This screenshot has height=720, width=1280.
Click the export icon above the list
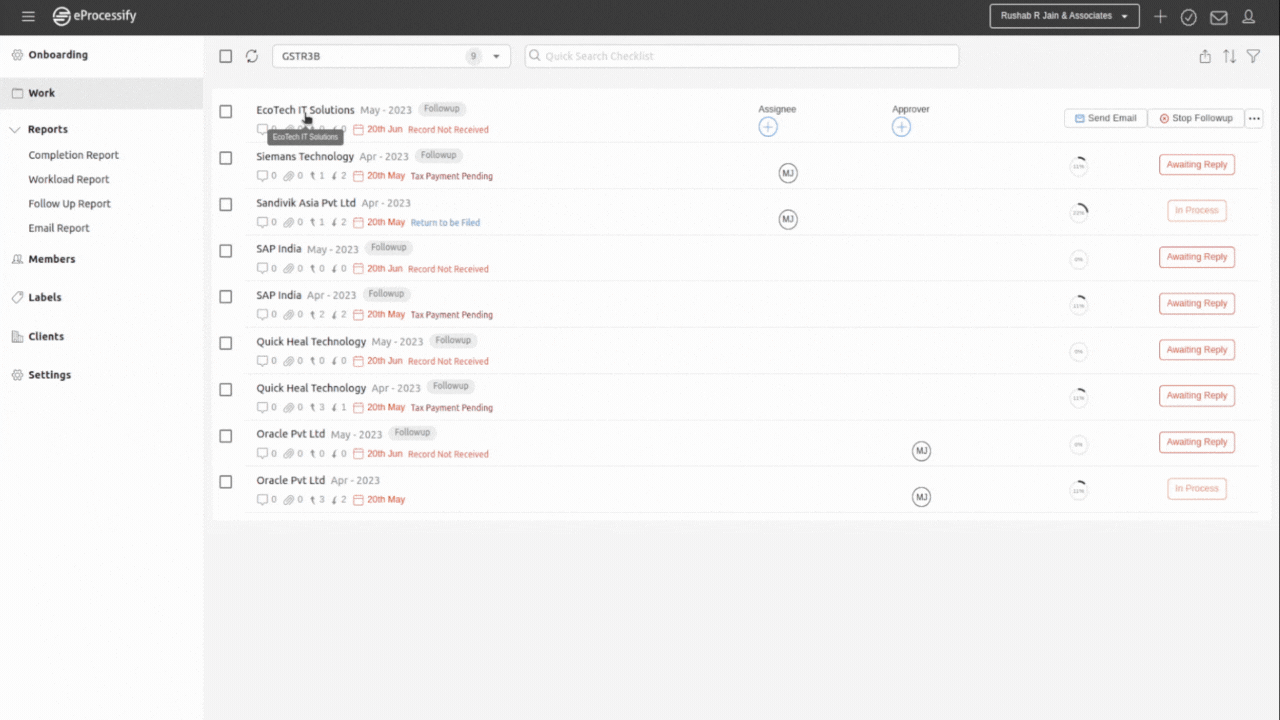coord(1205,57)
